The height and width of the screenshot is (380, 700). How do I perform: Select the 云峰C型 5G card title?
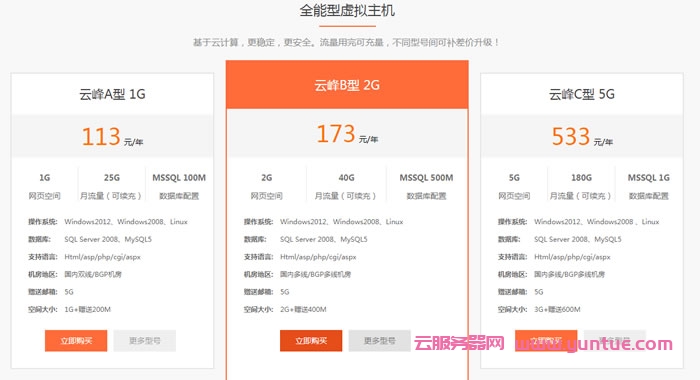[582, 94]
